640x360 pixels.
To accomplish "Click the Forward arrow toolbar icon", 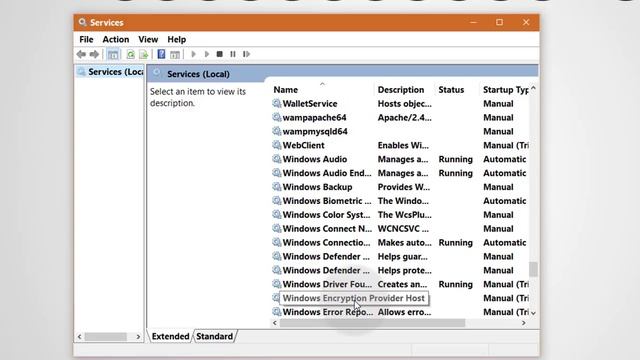I will click(x=94, y=54).
